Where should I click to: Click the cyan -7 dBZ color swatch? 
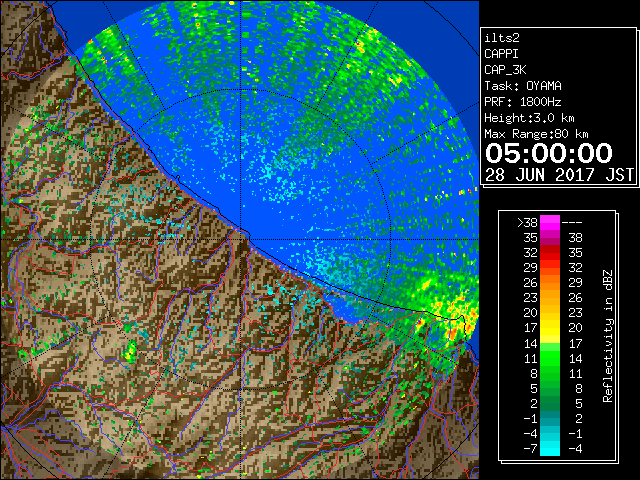550,448
